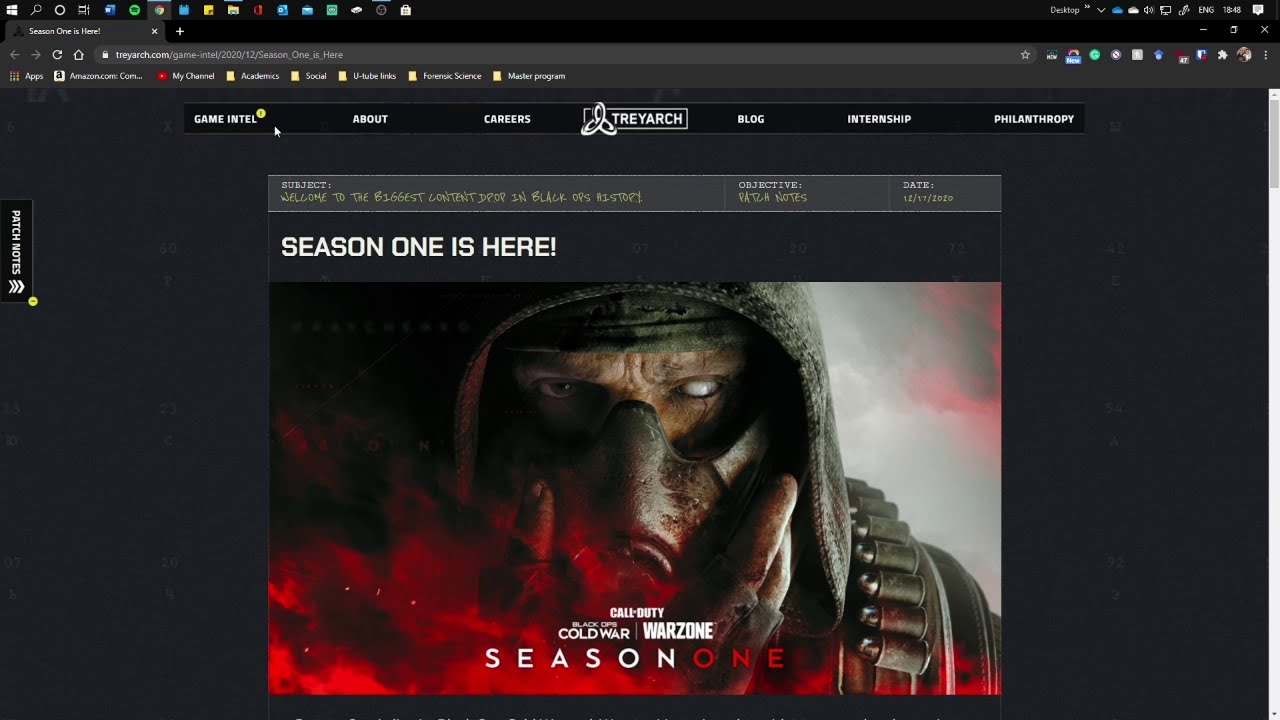The width and height of the screenshot is (1280, 720).
Task: Expand the PATCH NOTES side panel
Action: pyautogui.click(x=16, y=251)
